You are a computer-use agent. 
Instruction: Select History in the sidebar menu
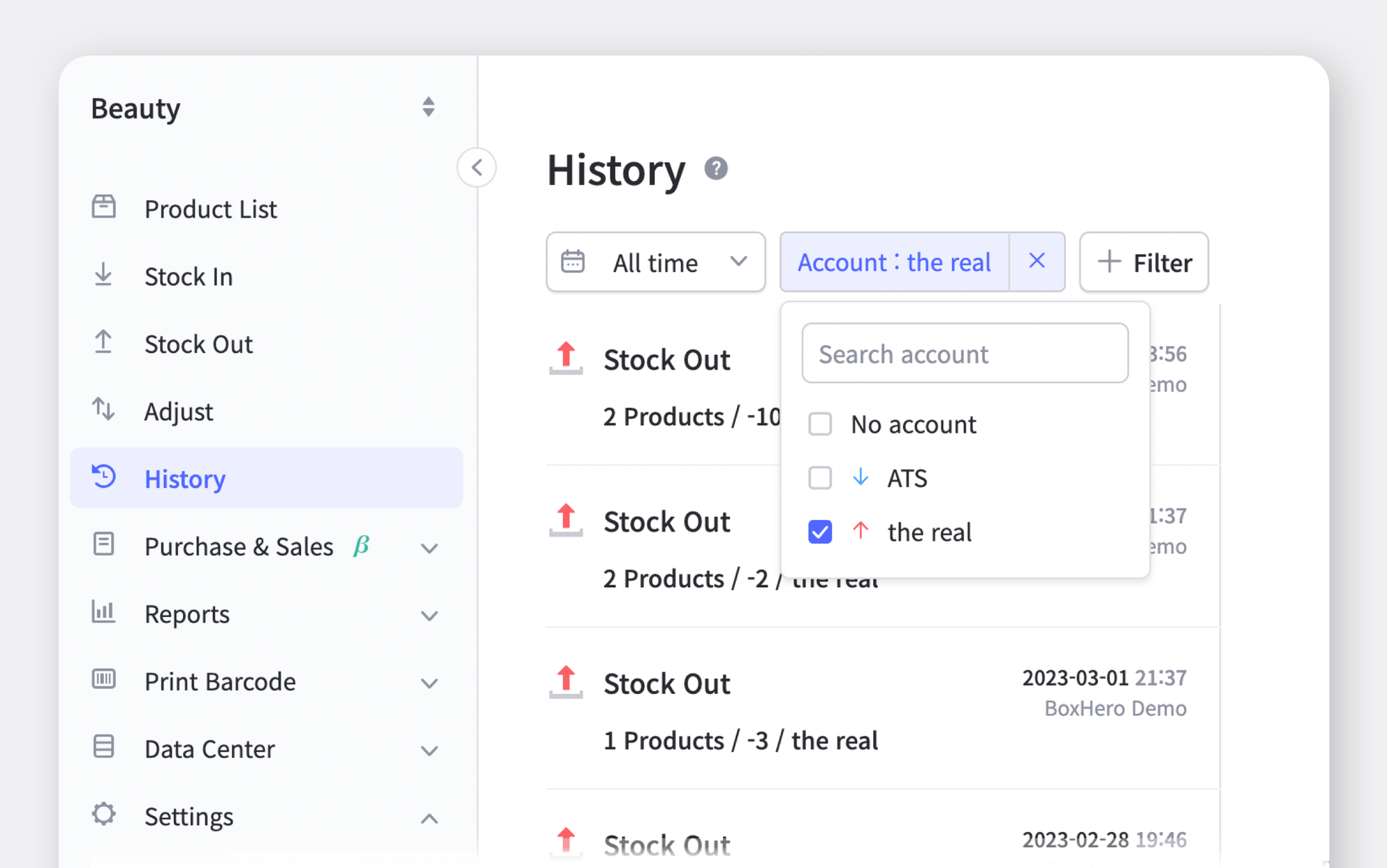(x=184, y=478)
